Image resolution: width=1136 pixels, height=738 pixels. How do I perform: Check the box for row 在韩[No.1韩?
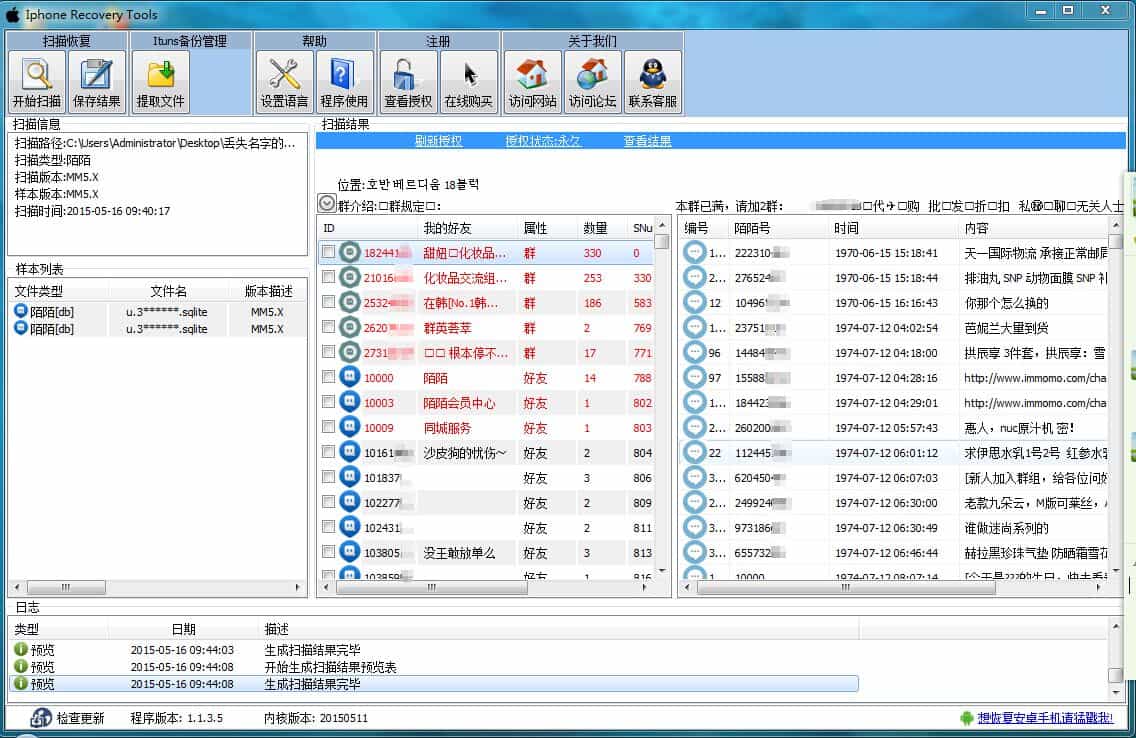point(328,302)
